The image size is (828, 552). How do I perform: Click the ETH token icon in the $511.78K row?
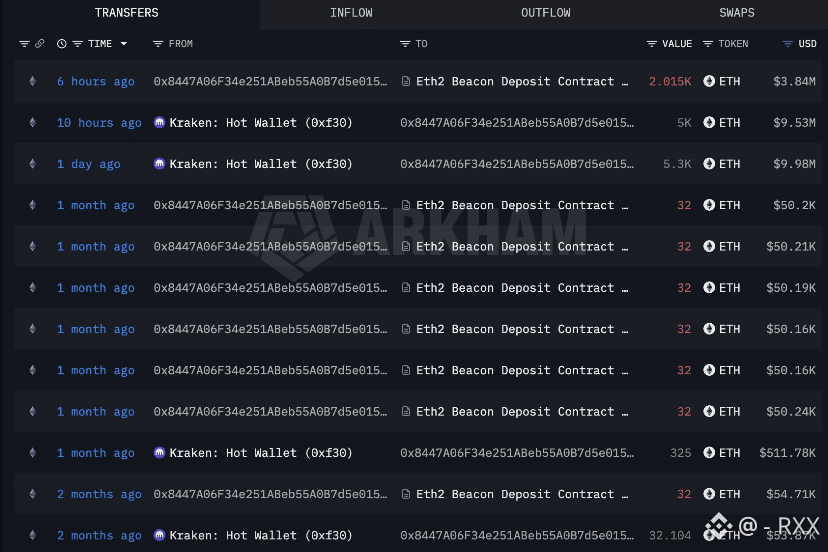click(709, 453)
